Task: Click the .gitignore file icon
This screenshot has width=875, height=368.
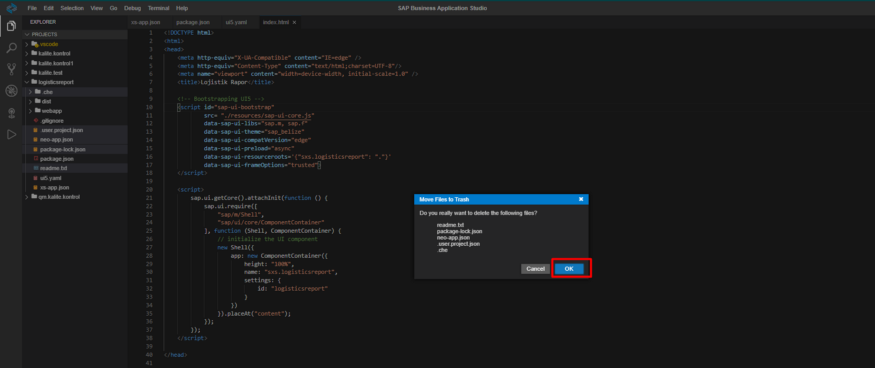Action: tap(36, 120)
